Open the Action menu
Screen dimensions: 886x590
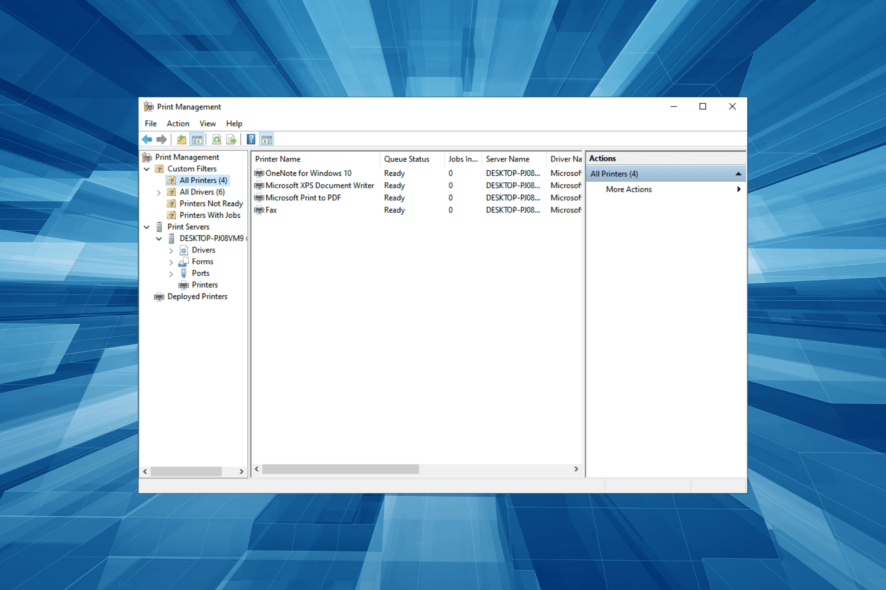pos(177,123)
